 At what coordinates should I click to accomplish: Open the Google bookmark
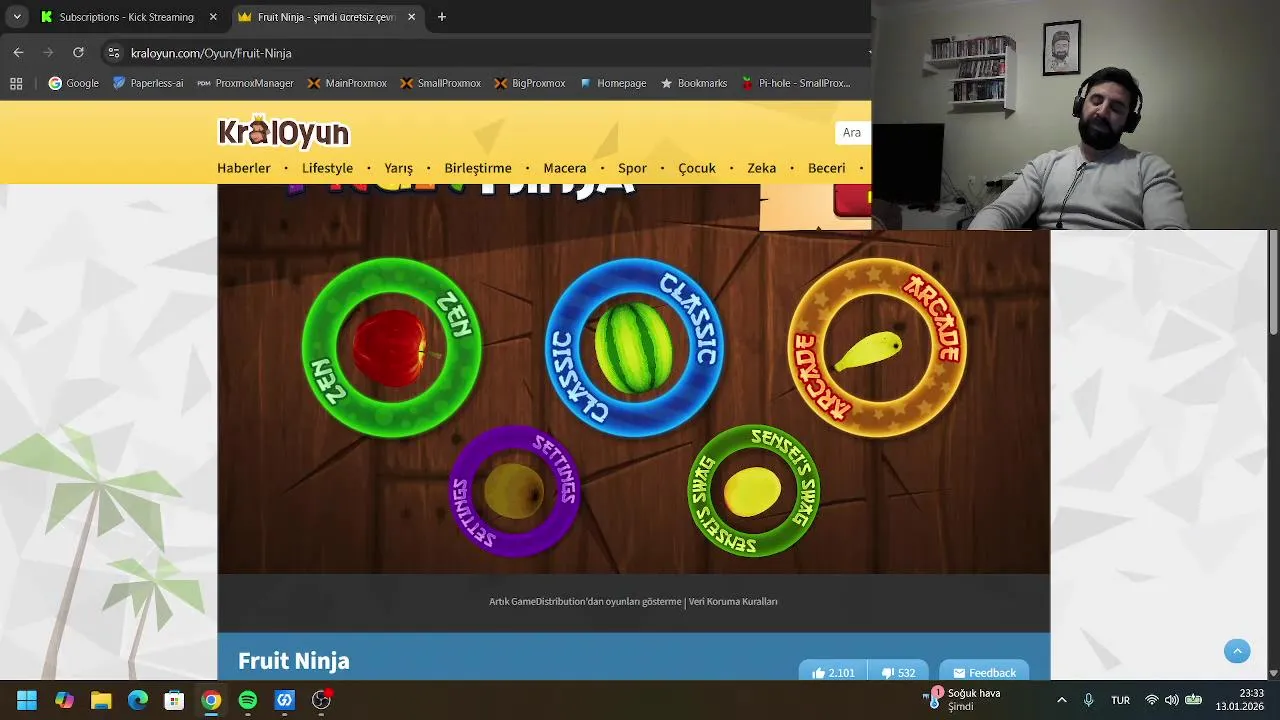click(x=74, y=83)
